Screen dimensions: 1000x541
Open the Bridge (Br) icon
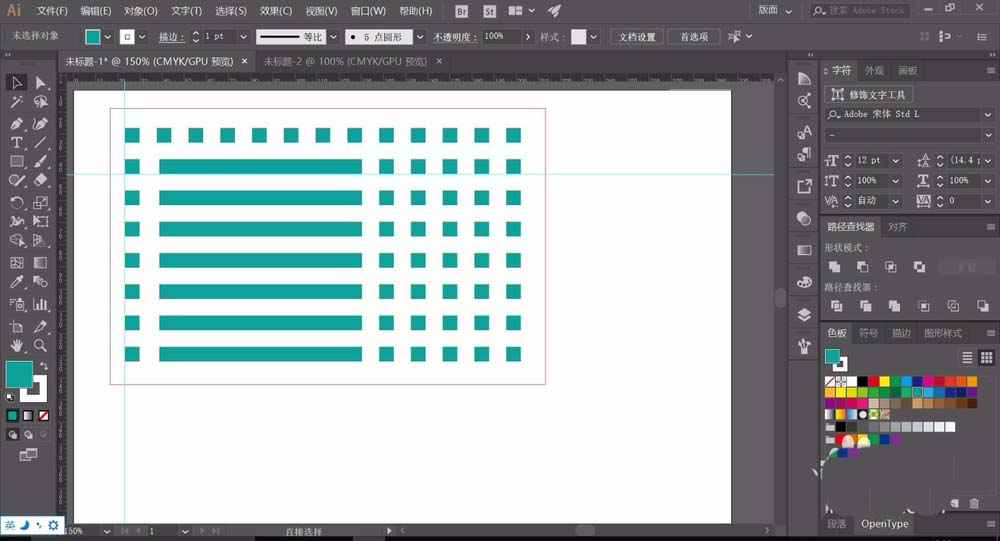pos(462,11)
